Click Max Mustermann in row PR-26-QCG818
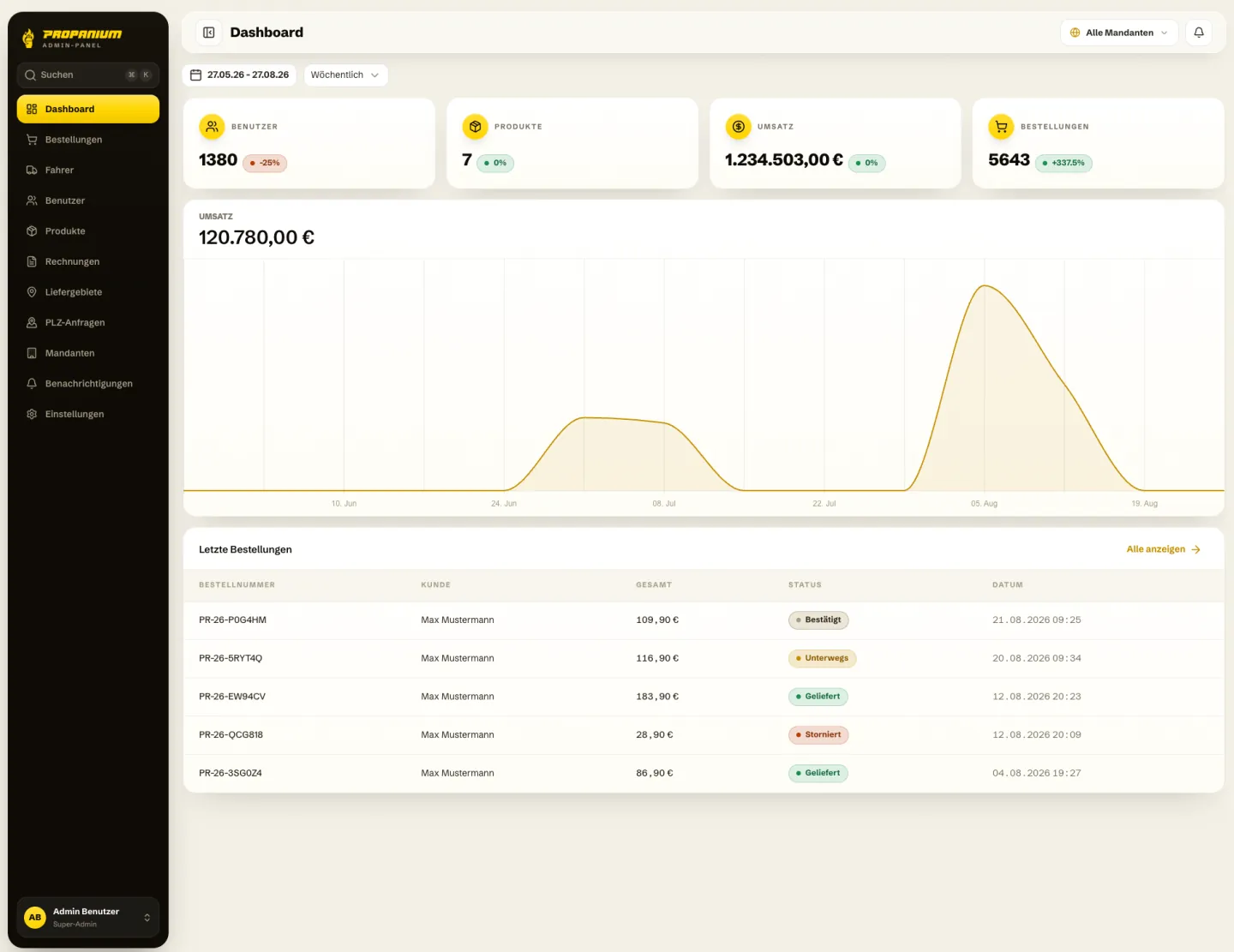This screenshot has height=952, width=1234. [x=458, y=735]
